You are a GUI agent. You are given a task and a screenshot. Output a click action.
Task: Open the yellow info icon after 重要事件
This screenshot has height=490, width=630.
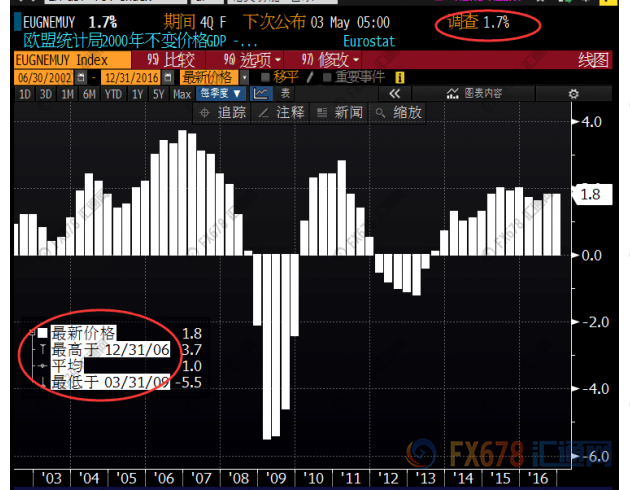[x=399, y=77]
